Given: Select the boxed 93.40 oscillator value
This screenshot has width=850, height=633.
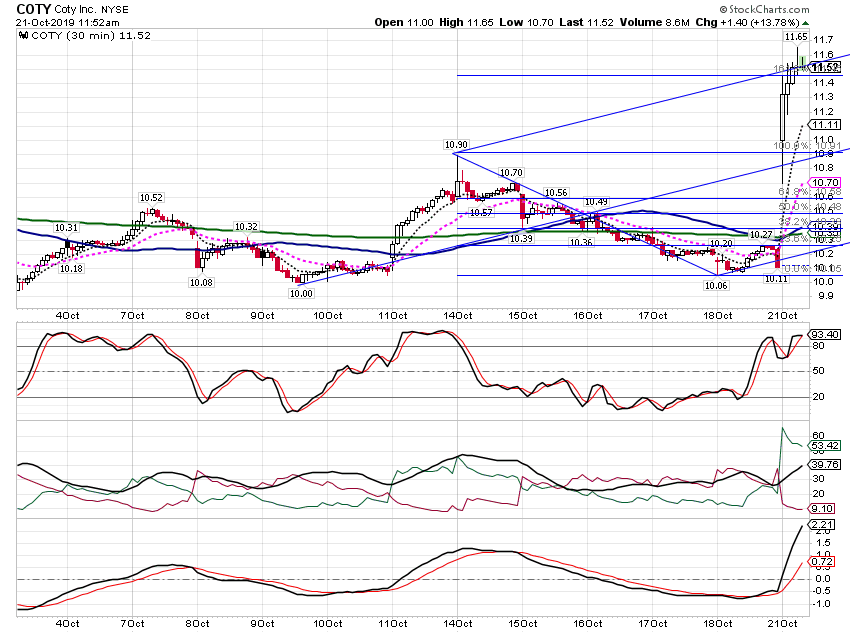Looking at the screenshot, I should [x=825, y=334].
